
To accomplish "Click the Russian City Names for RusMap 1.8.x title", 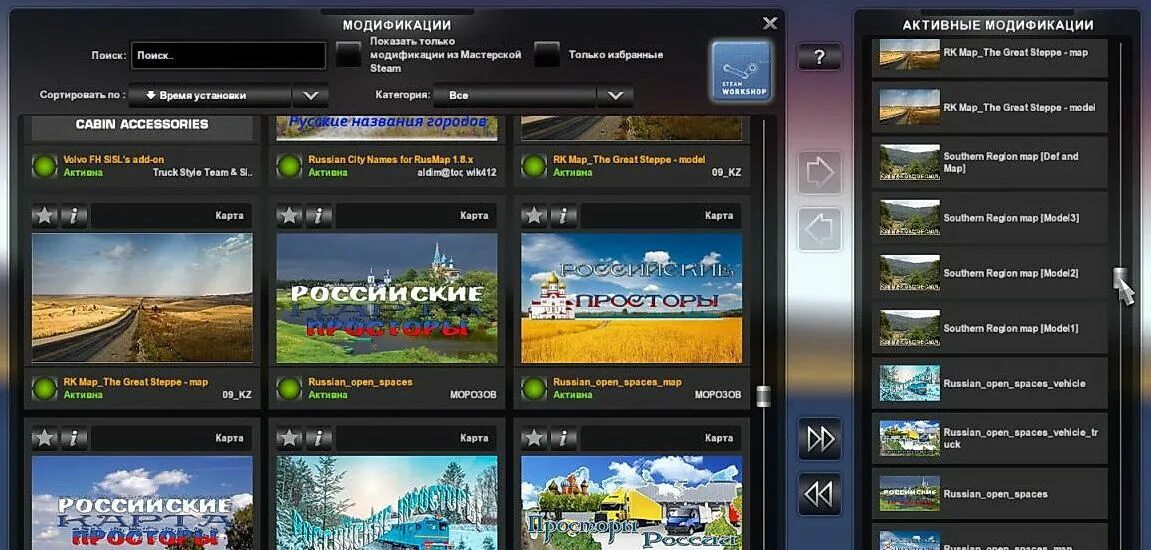I will point(393,159).
